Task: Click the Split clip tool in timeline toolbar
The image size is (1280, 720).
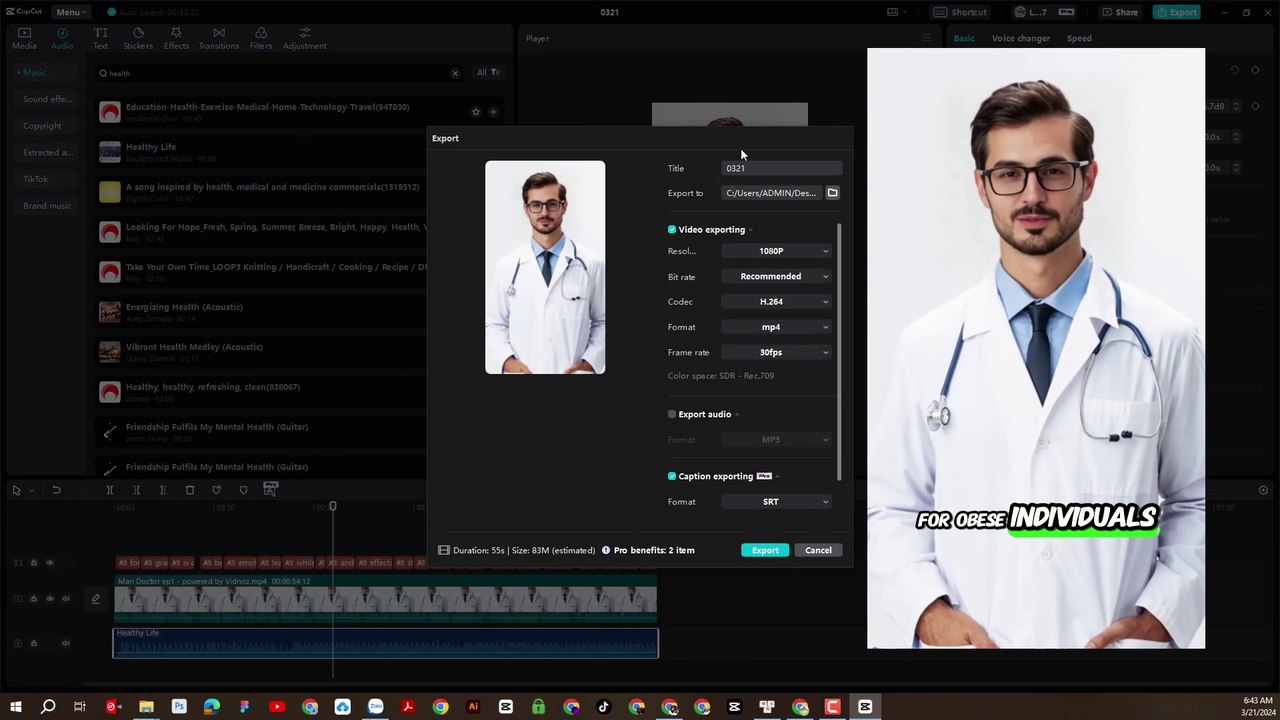Action: 110,490
